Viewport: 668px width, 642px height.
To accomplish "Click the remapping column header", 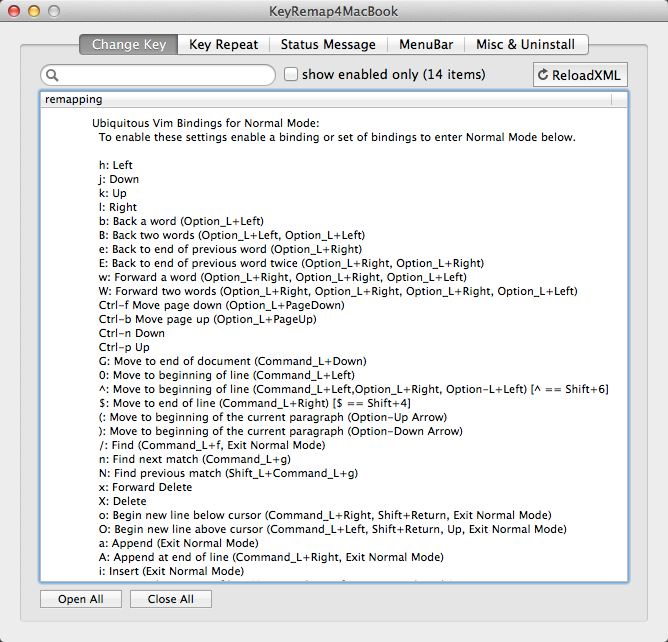I will (326, 99).
